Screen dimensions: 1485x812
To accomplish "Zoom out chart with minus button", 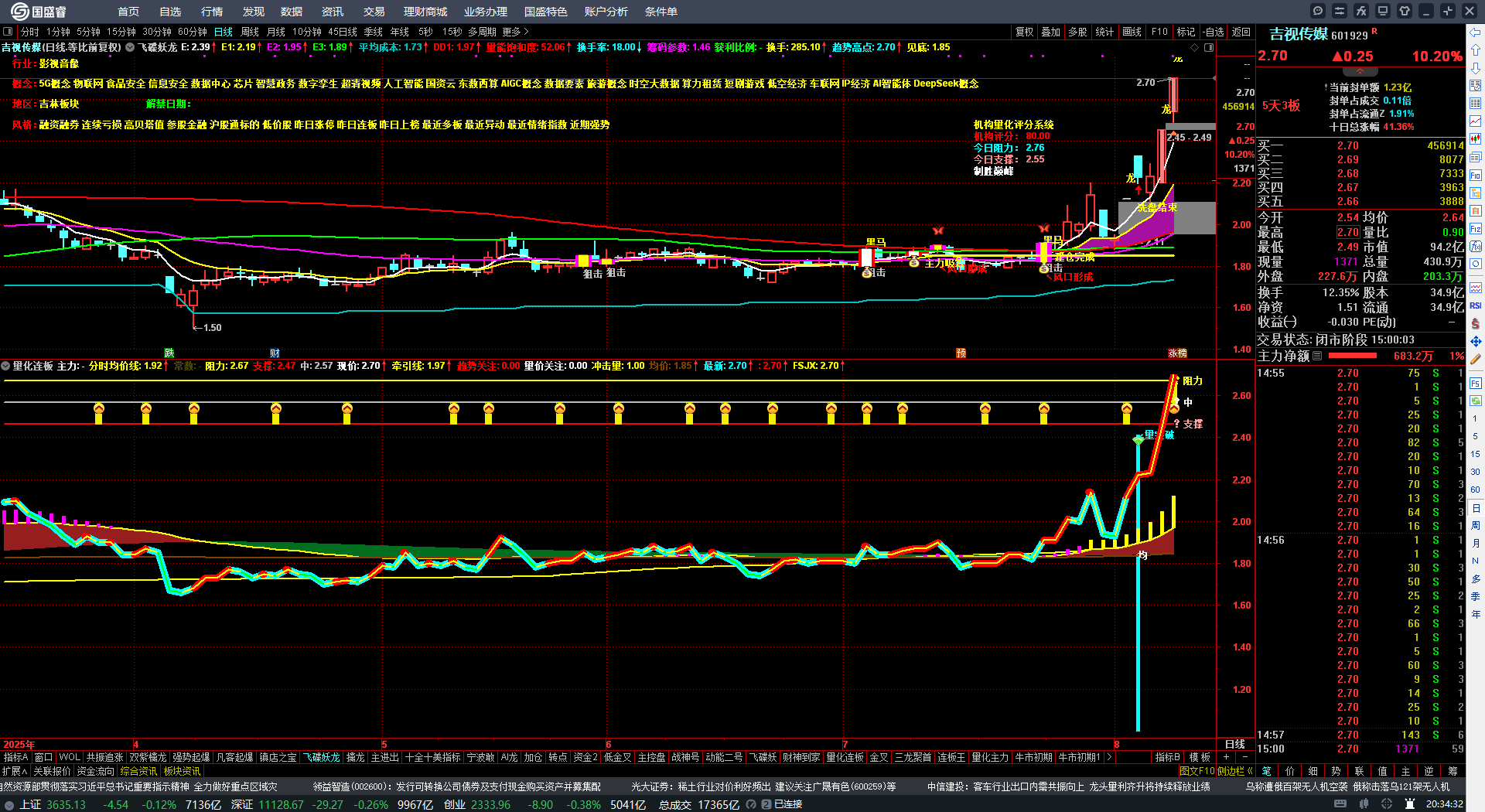I will coord(1245,757).
